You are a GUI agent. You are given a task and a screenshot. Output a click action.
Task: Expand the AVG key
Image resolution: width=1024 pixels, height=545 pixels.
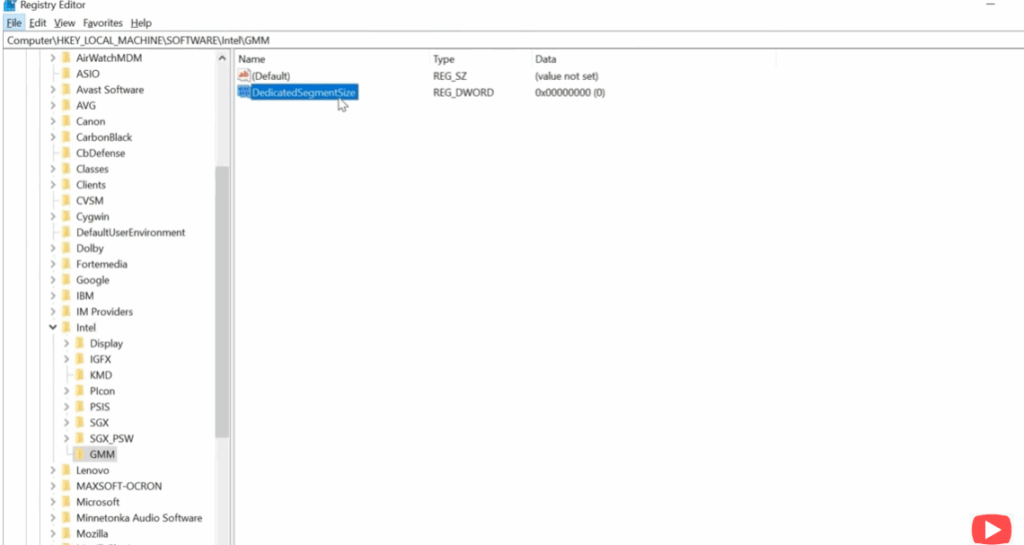53,105
